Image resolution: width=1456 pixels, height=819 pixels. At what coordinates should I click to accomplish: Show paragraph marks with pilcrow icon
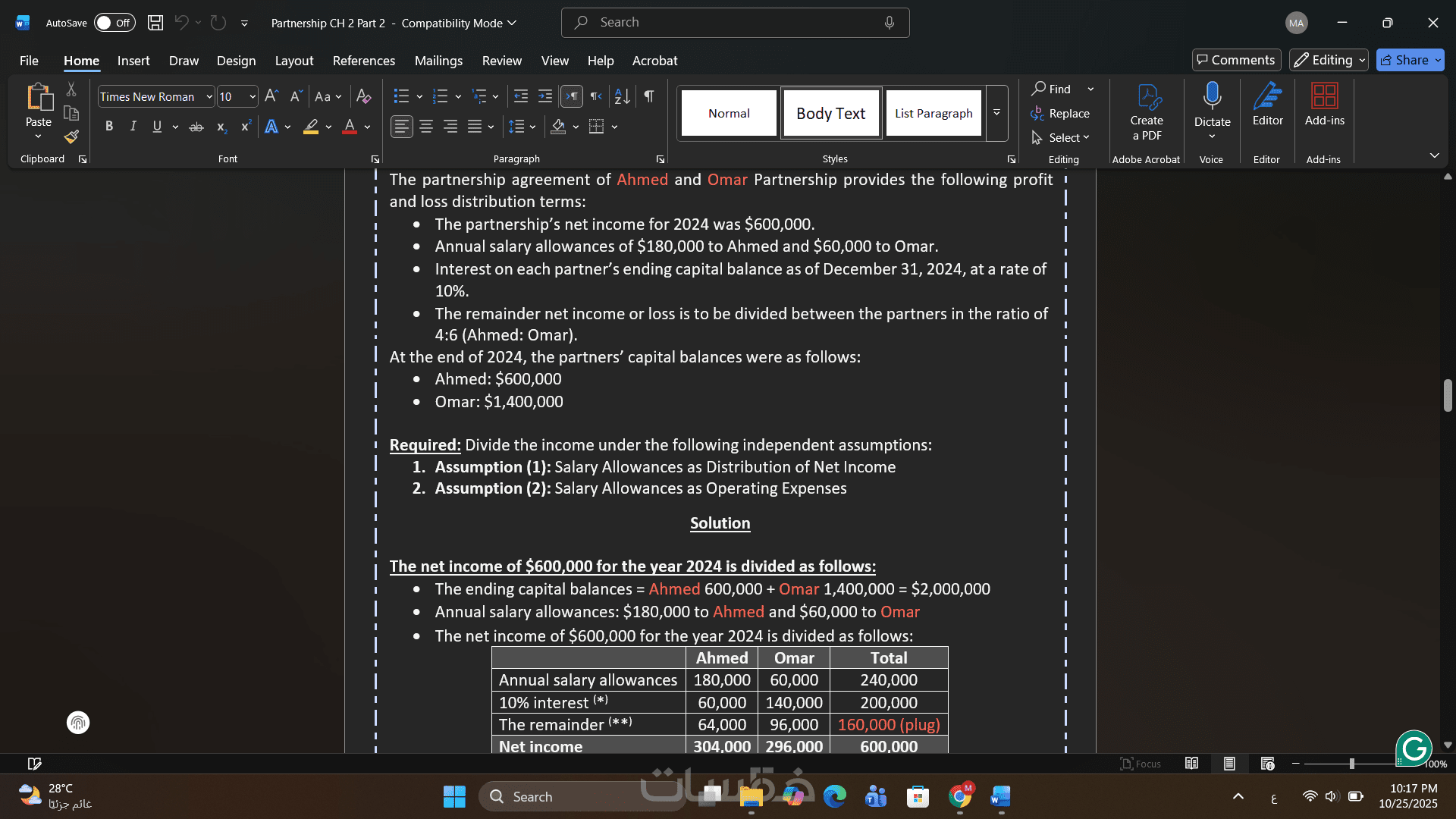coord(649,96)
